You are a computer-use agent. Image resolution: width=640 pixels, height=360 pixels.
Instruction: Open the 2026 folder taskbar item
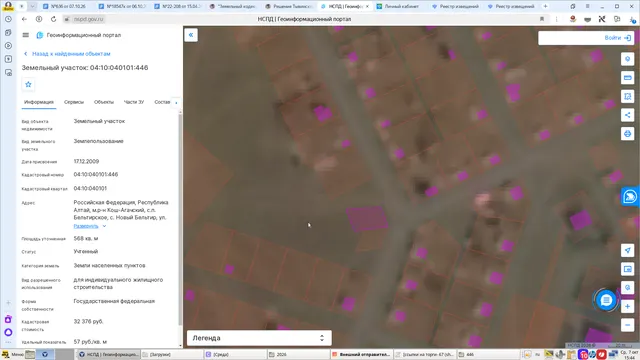tap(298, 354)
